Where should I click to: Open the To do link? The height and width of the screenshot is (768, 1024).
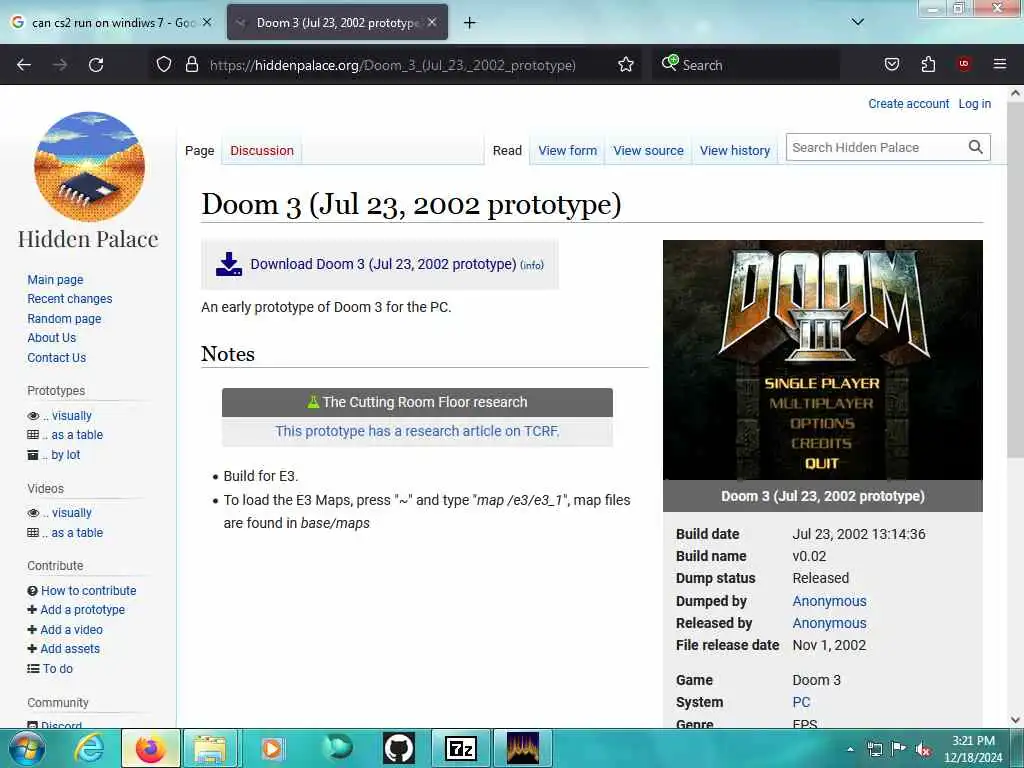point(57,669)
